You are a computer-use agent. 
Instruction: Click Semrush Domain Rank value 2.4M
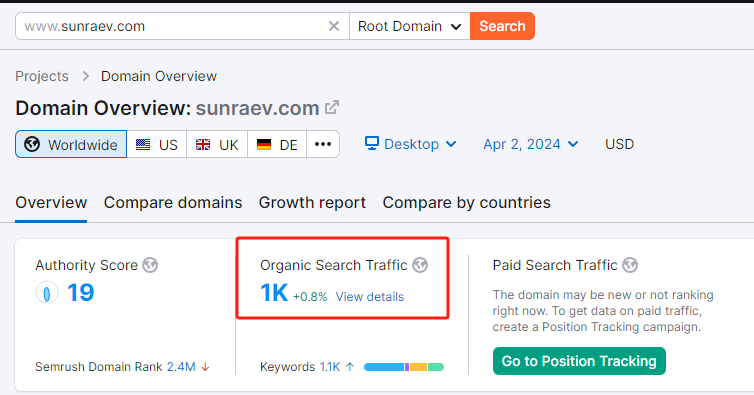[181, 367]
